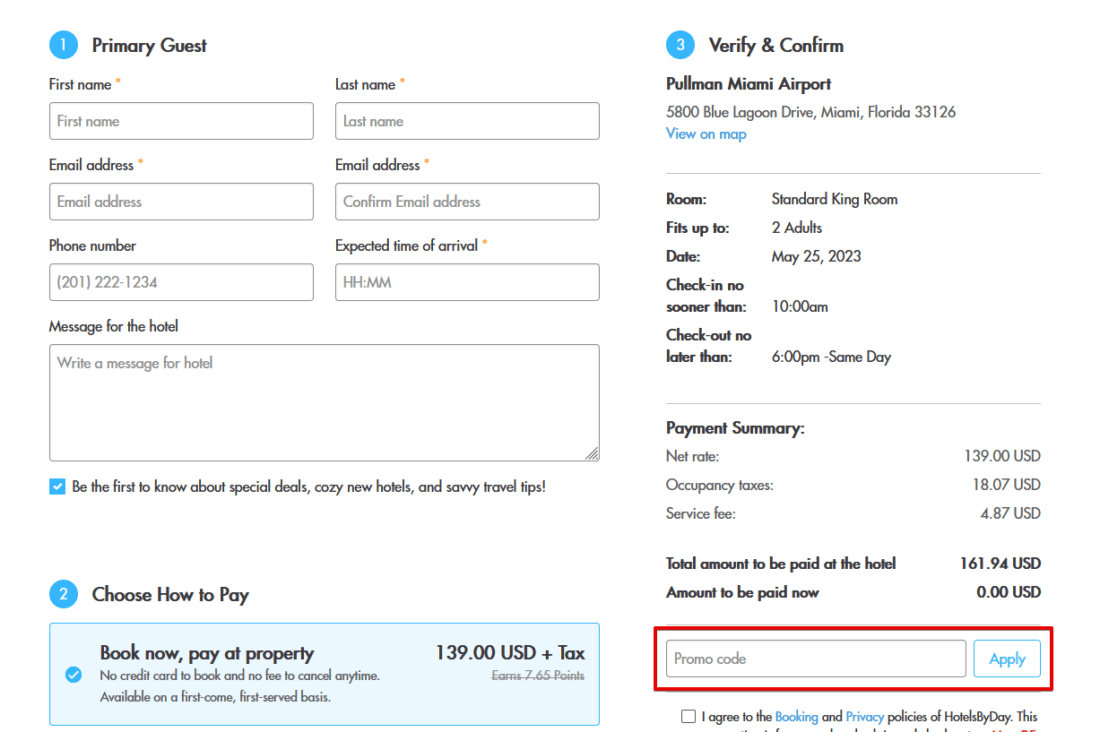This screenshot has width=1100, height=732.
Task: Tick the agree to Booking and Privacy policies checkbox
Action: (688, 716)
